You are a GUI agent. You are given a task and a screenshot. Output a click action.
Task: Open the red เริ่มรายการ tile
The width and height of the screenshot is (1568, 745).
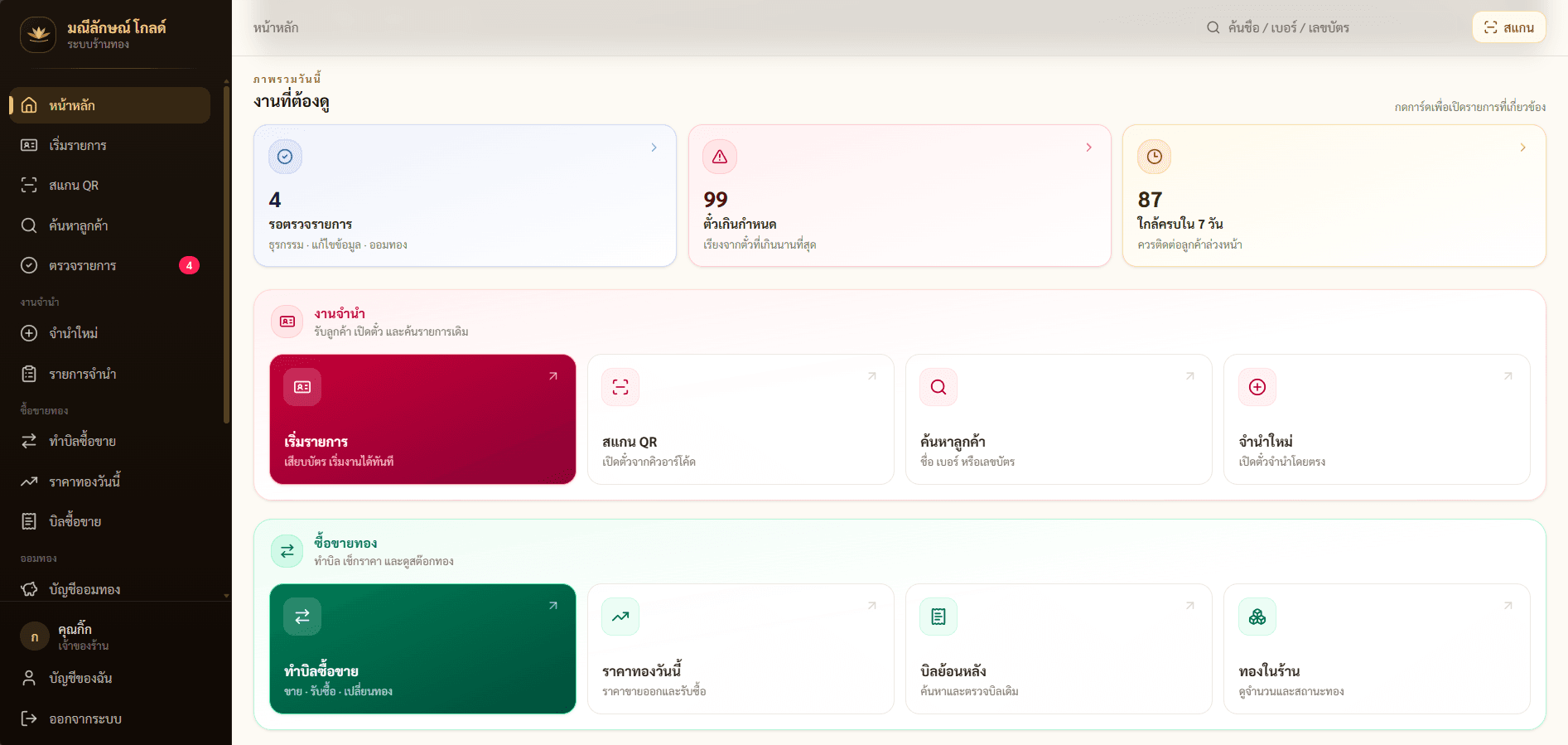coord(422,419)
